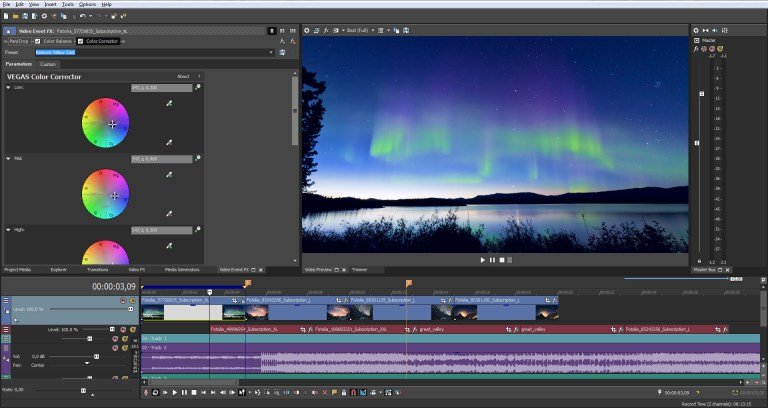Pick Low complementary color with top eyedropper
Viewport: 768px width, 408px height.
(x=169, y=103)
